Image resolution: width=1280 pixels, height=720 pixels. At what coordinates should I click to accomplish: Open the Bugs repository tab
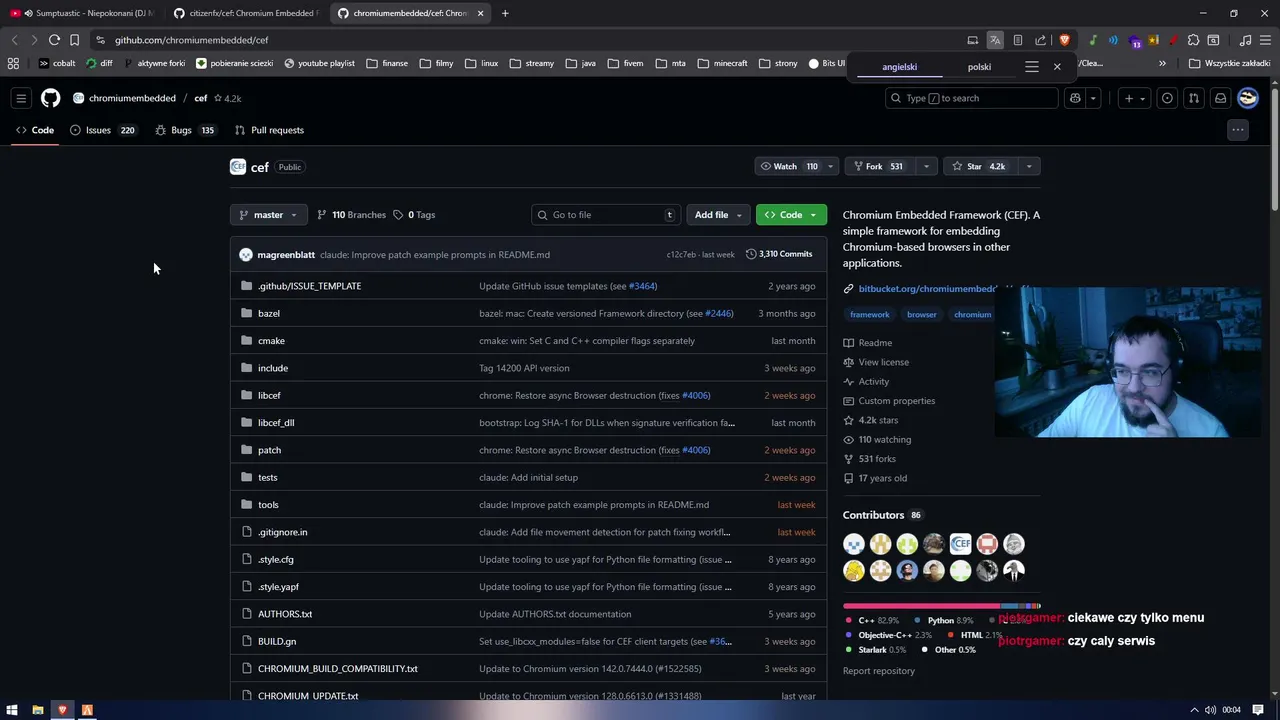pos(185,130)
